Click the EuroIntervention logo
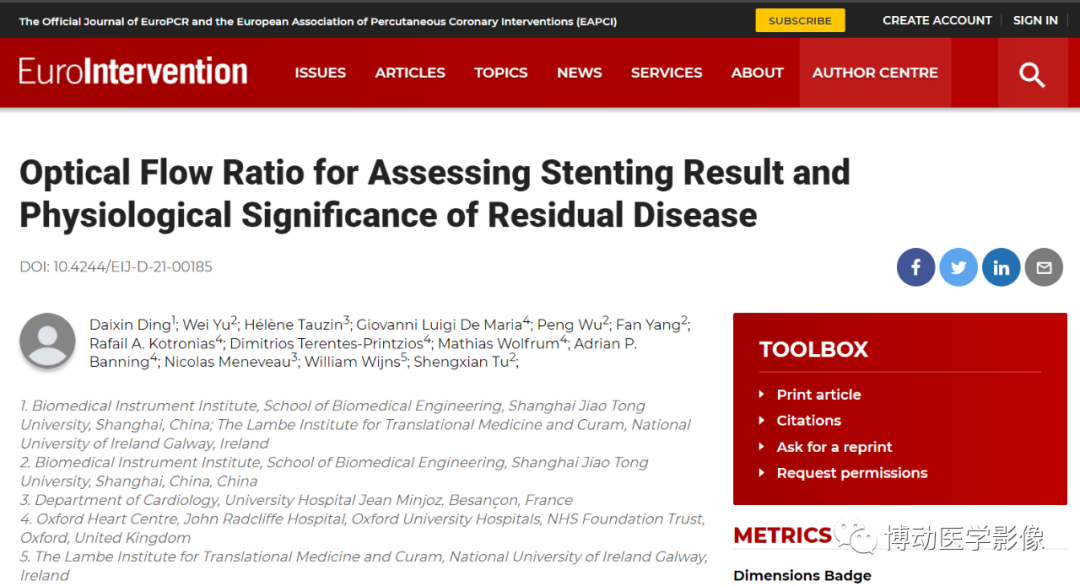The image size is (1080, 586). (133, 72)
